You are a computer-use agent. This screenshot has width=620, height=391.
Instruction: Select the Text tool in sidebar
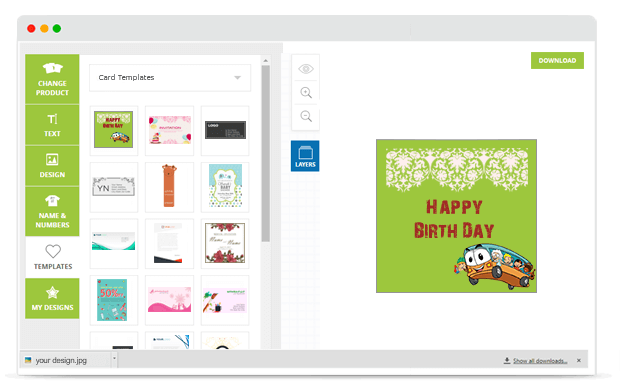click(x=52, y=125)
